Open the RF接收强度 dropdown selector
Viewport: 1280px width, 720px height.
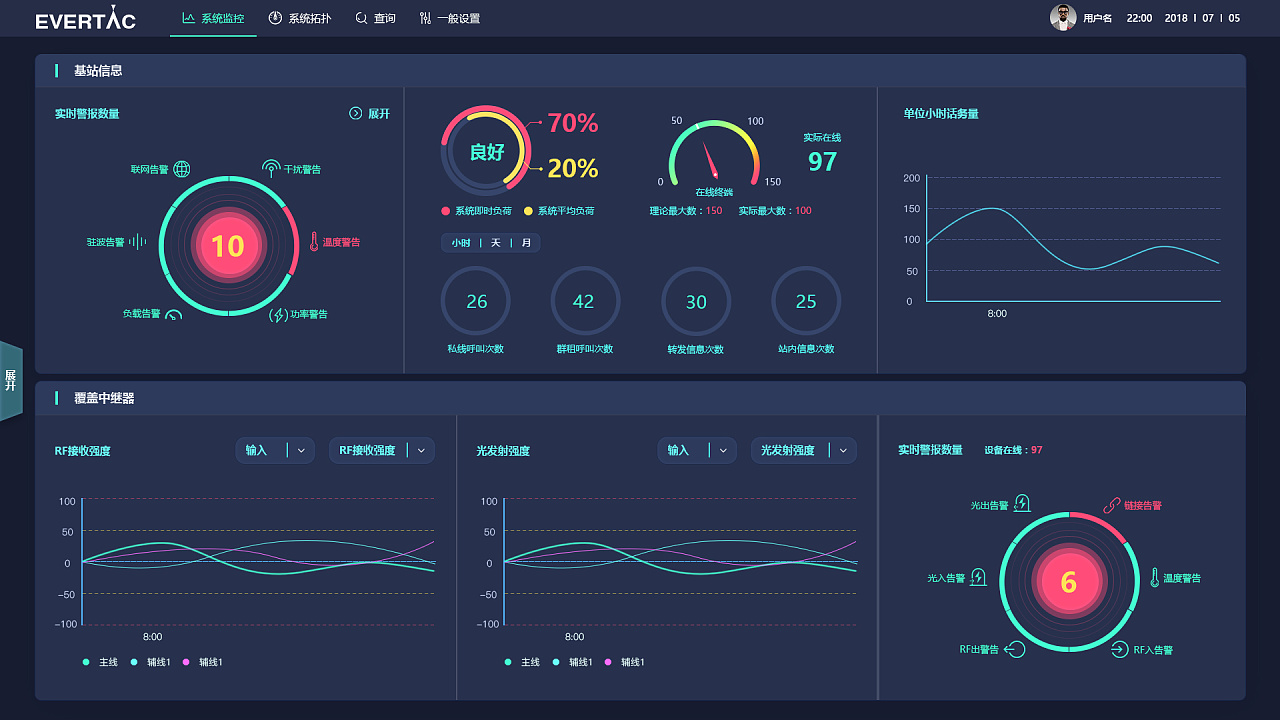pos(381,450)
